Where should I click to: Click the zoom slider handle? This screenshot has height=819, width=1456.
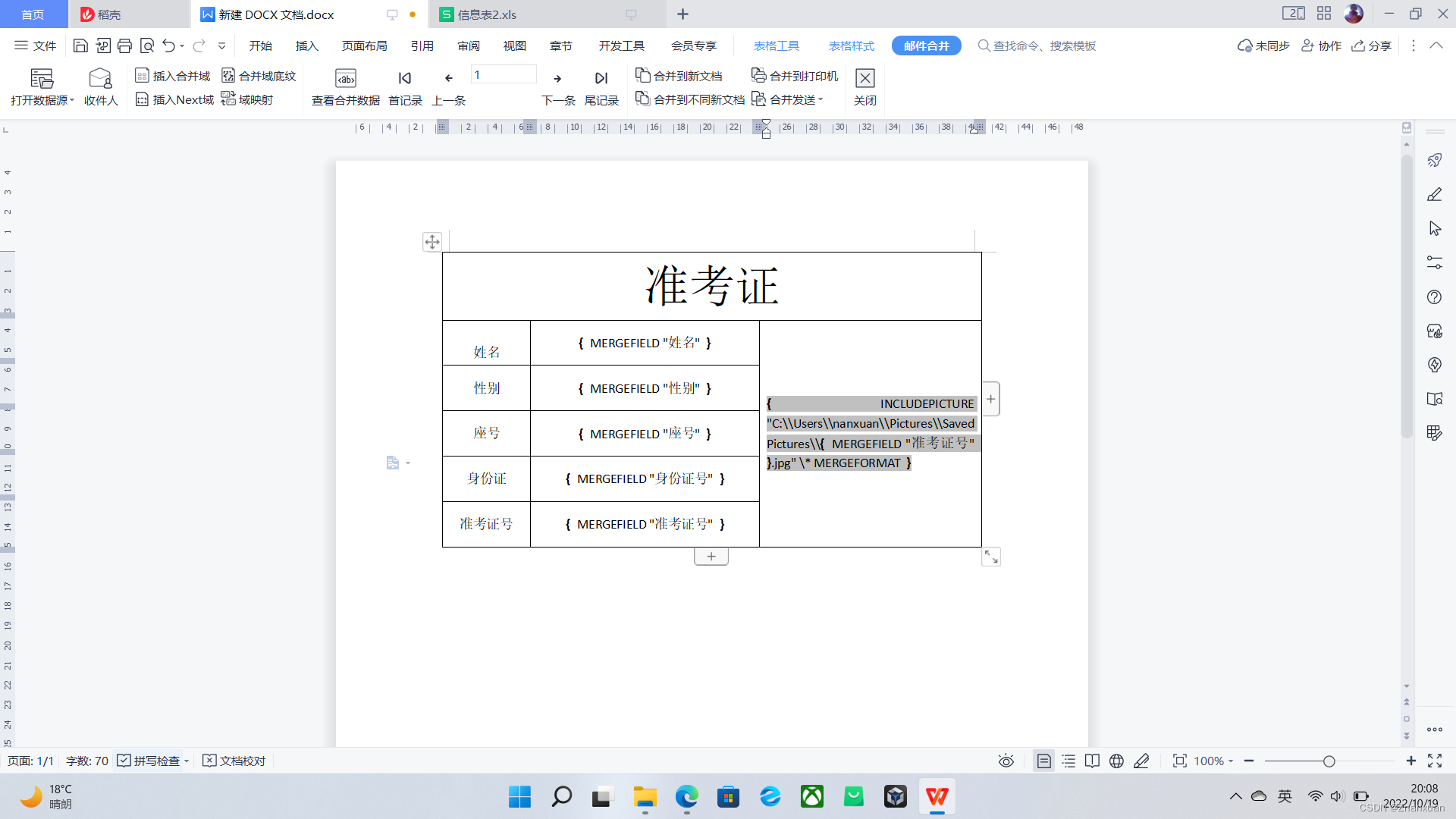(x=1329, y=761)
